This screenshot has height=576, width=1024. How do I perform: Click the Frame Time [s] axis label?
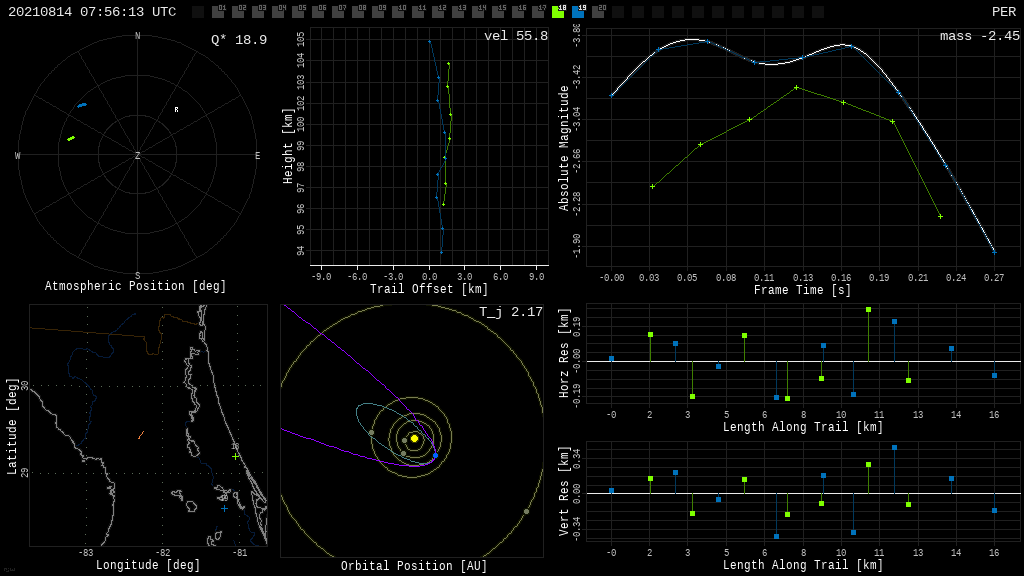click(802, 289)
